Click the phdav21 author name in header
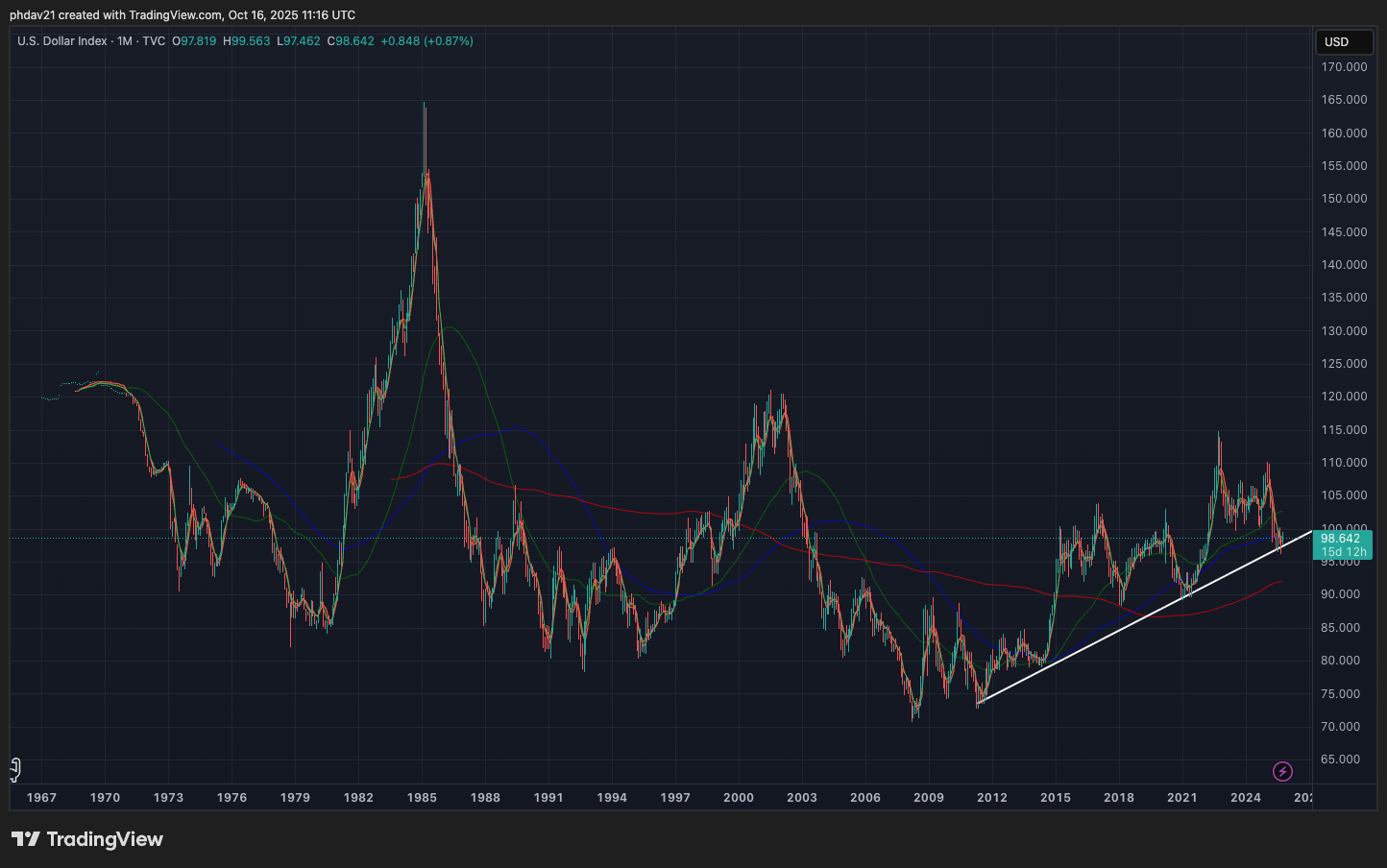 pos(33,15)
